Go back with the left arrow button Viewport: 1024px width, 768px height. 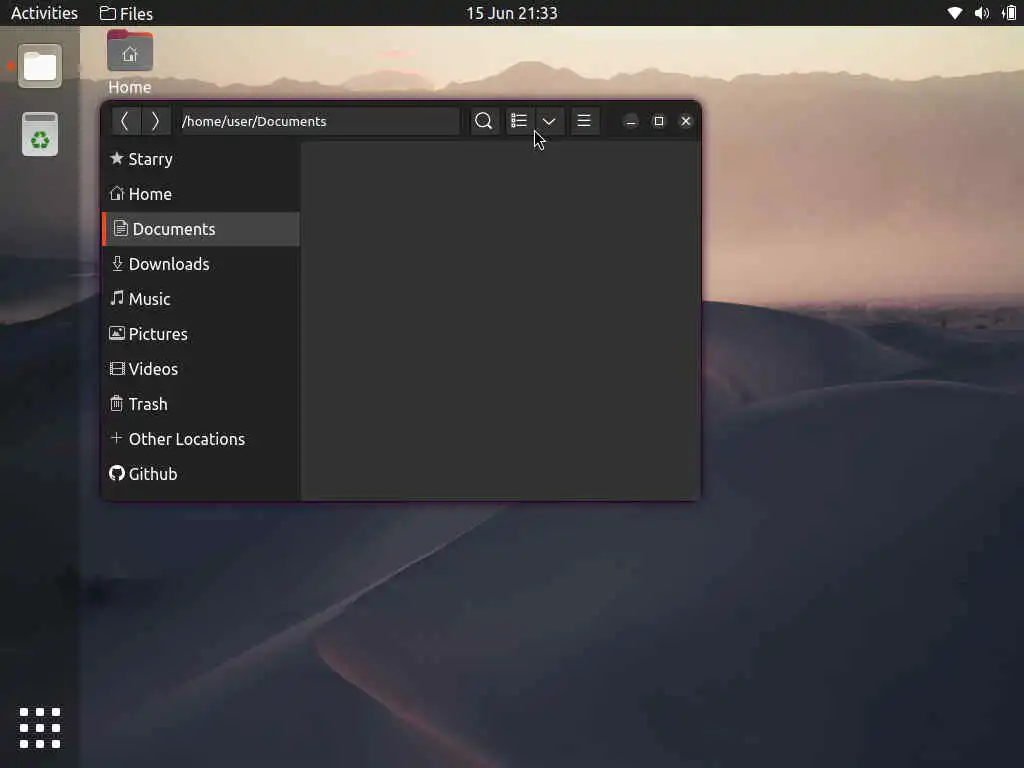click(x=125, y=121)
